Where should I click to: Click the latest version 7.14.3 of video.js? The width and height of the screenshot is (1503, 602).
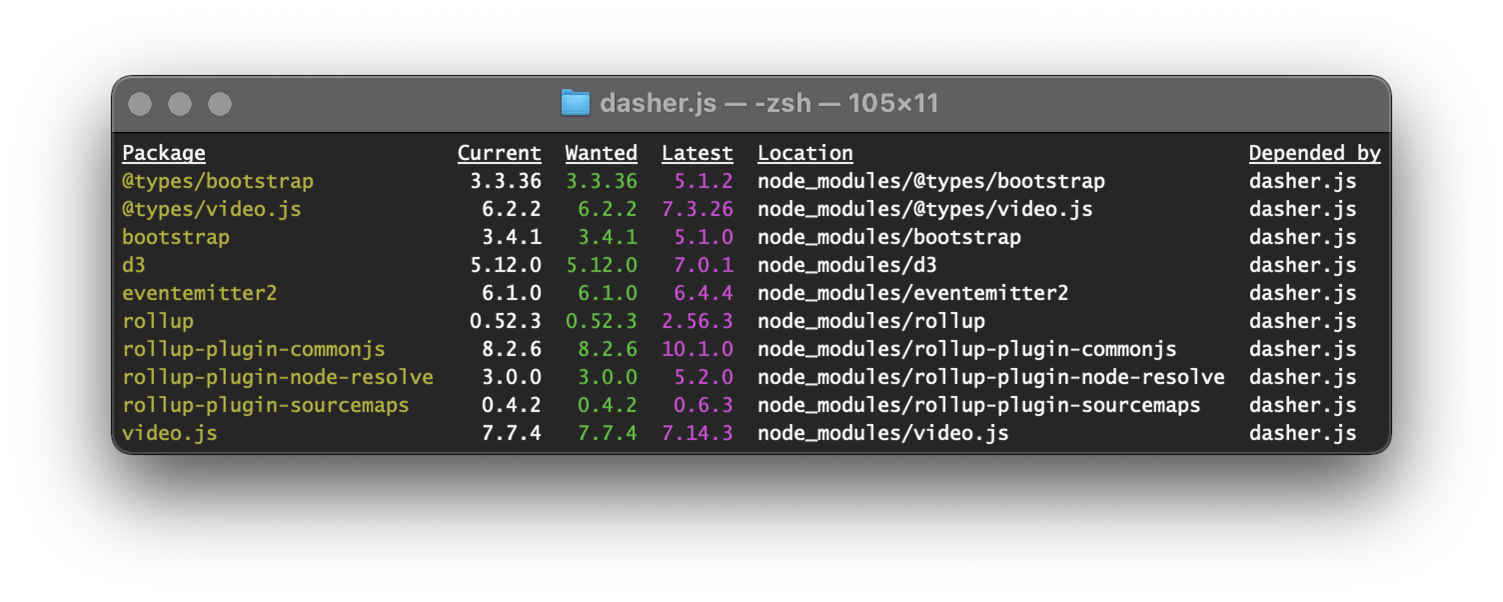[697, 433]
